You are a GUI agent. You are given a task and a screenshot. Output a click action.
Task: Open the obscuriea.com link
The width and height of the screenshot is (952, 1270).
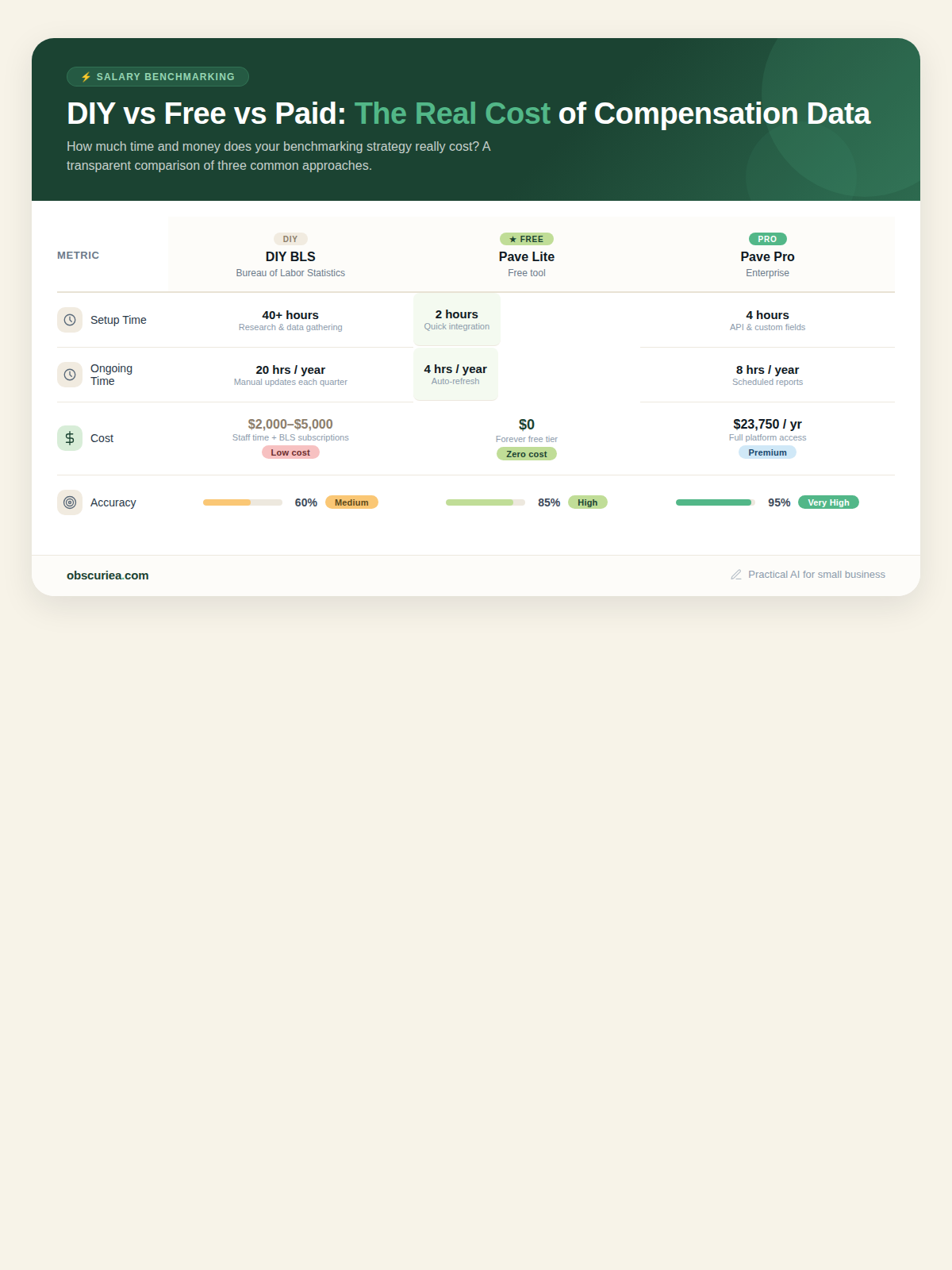click(x=108, y=575)
